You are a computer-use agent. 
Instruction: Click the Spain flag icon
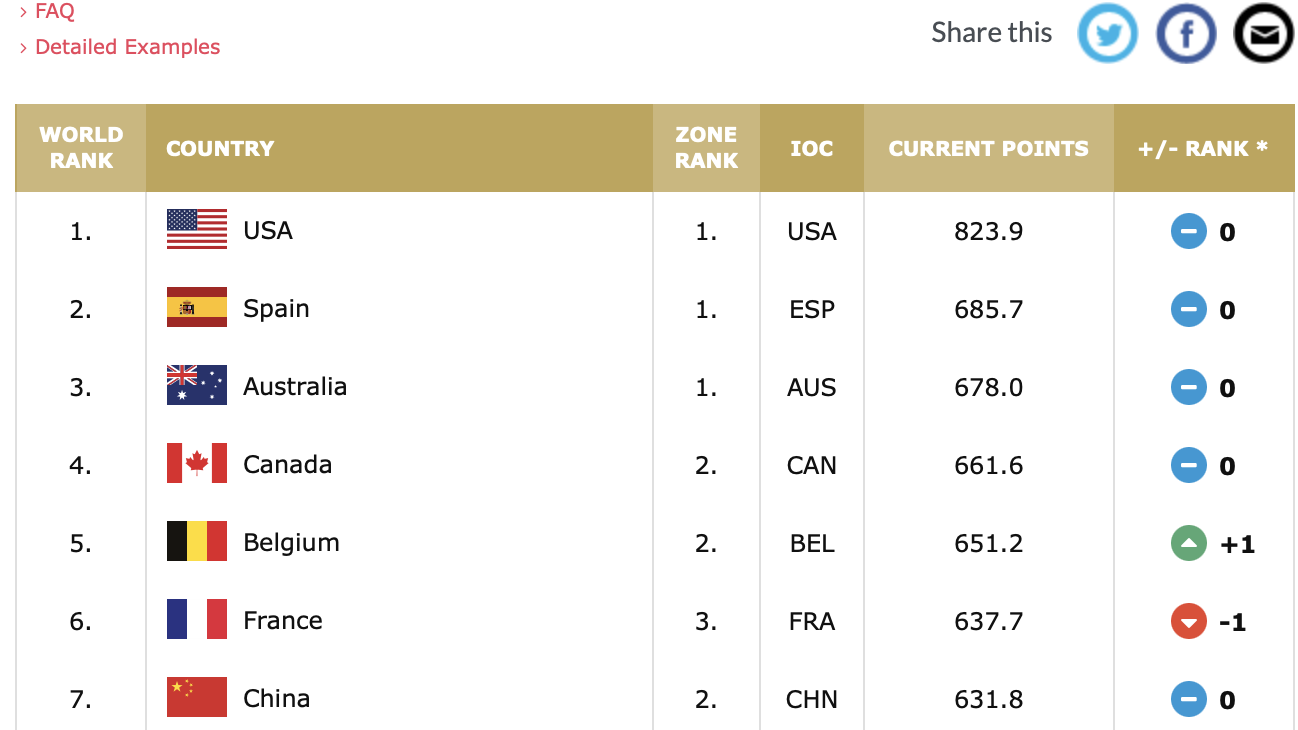(x=197, y=308)
